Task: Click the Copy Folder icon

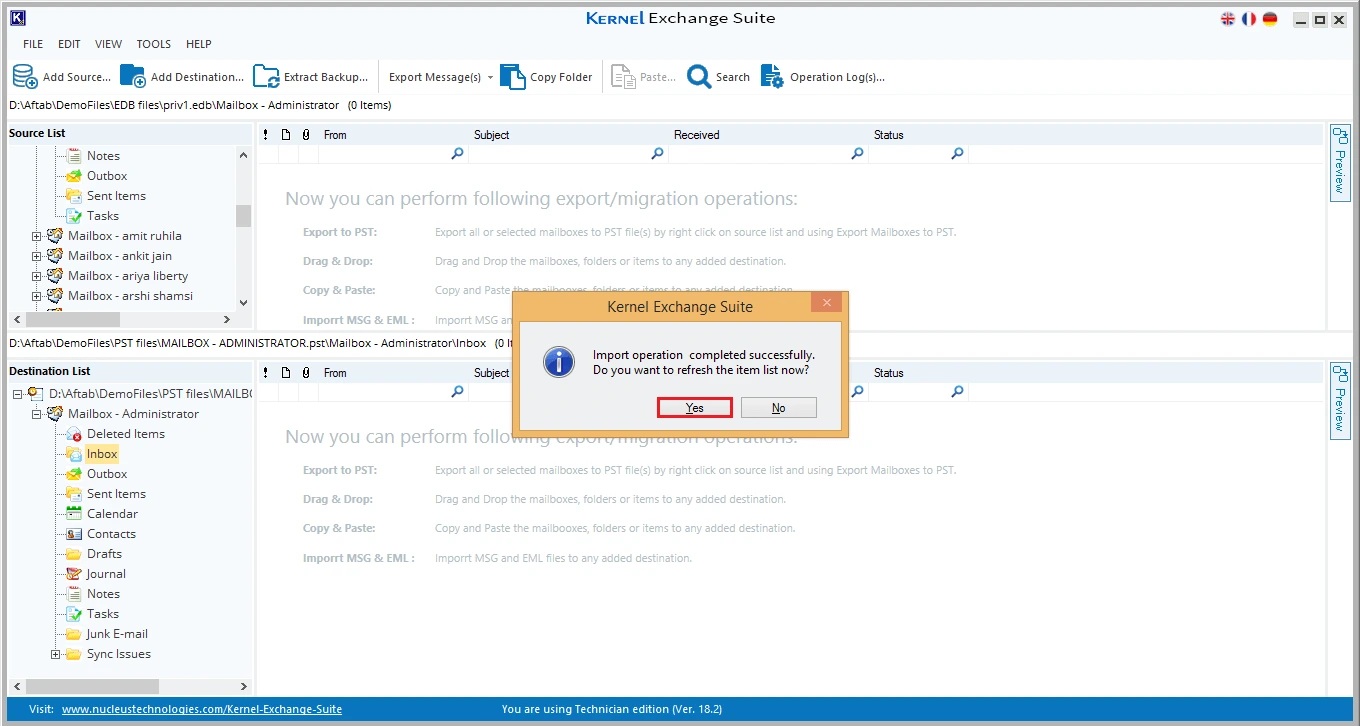Action: click(x=513, y=77)
